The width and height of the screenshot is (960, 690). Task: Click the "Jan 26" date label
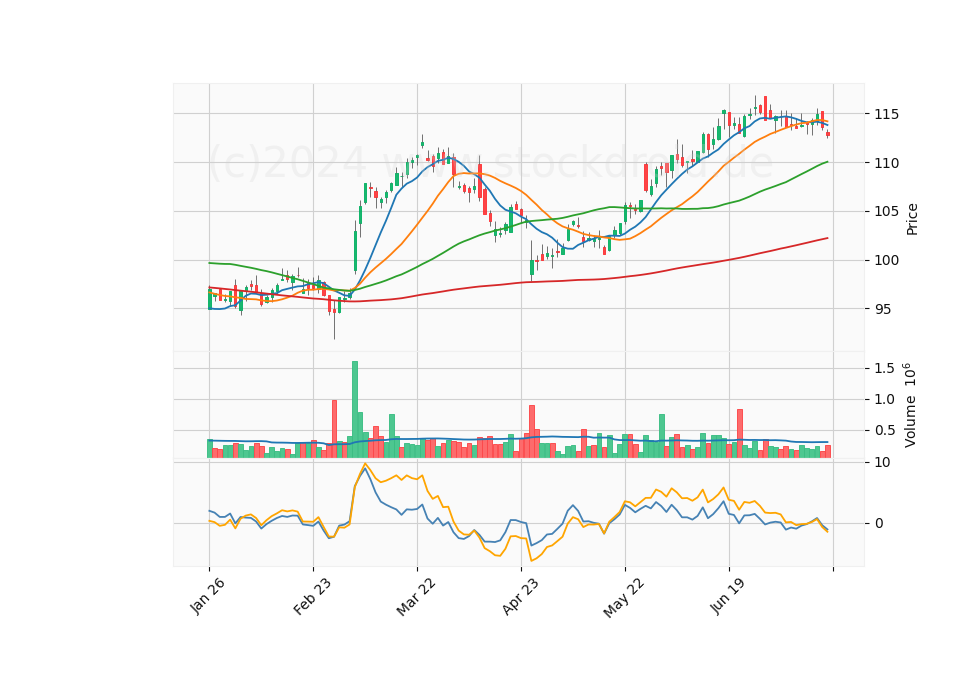tap(207, 596)
